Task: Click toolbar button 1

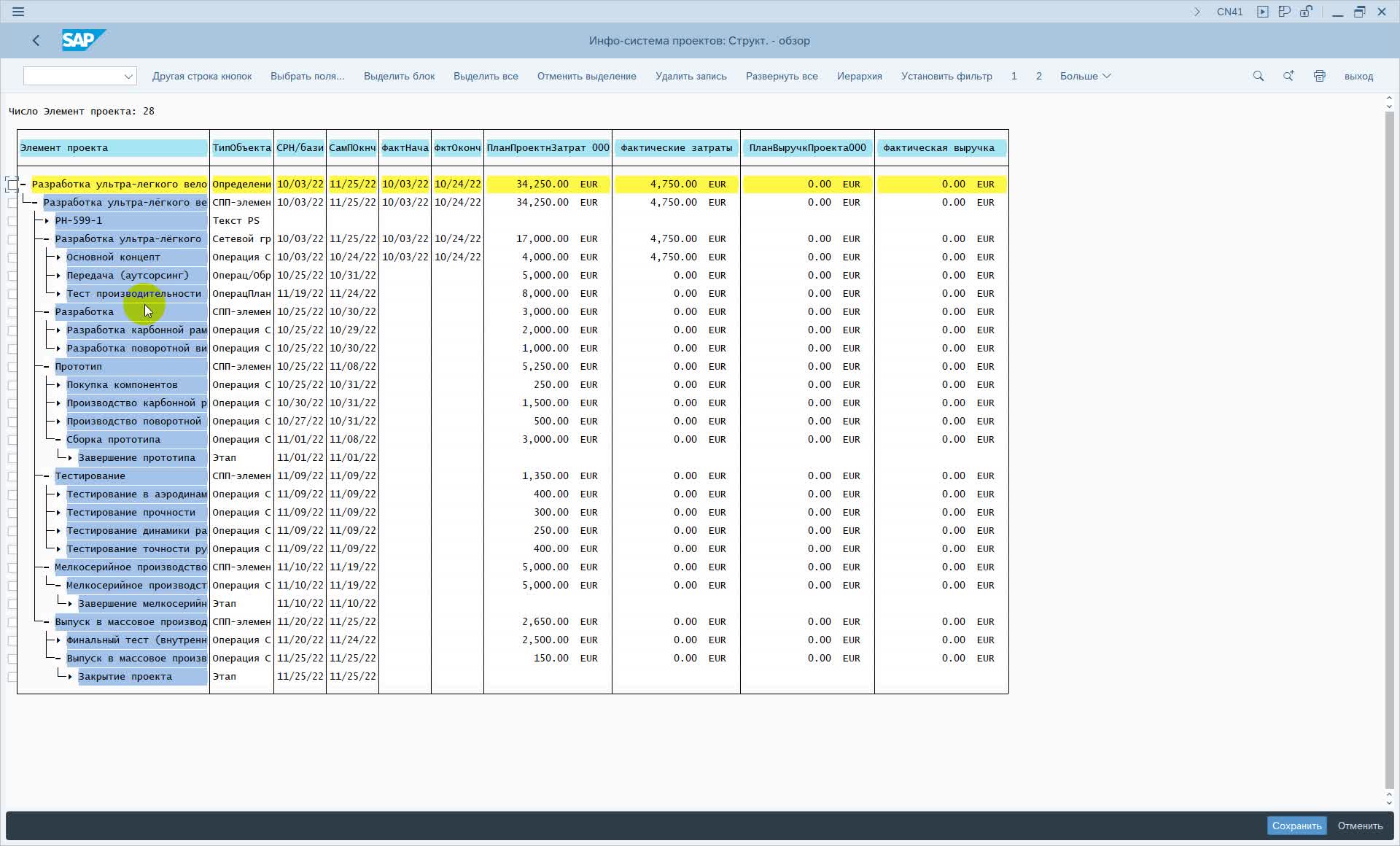Action: [1014, 76]
